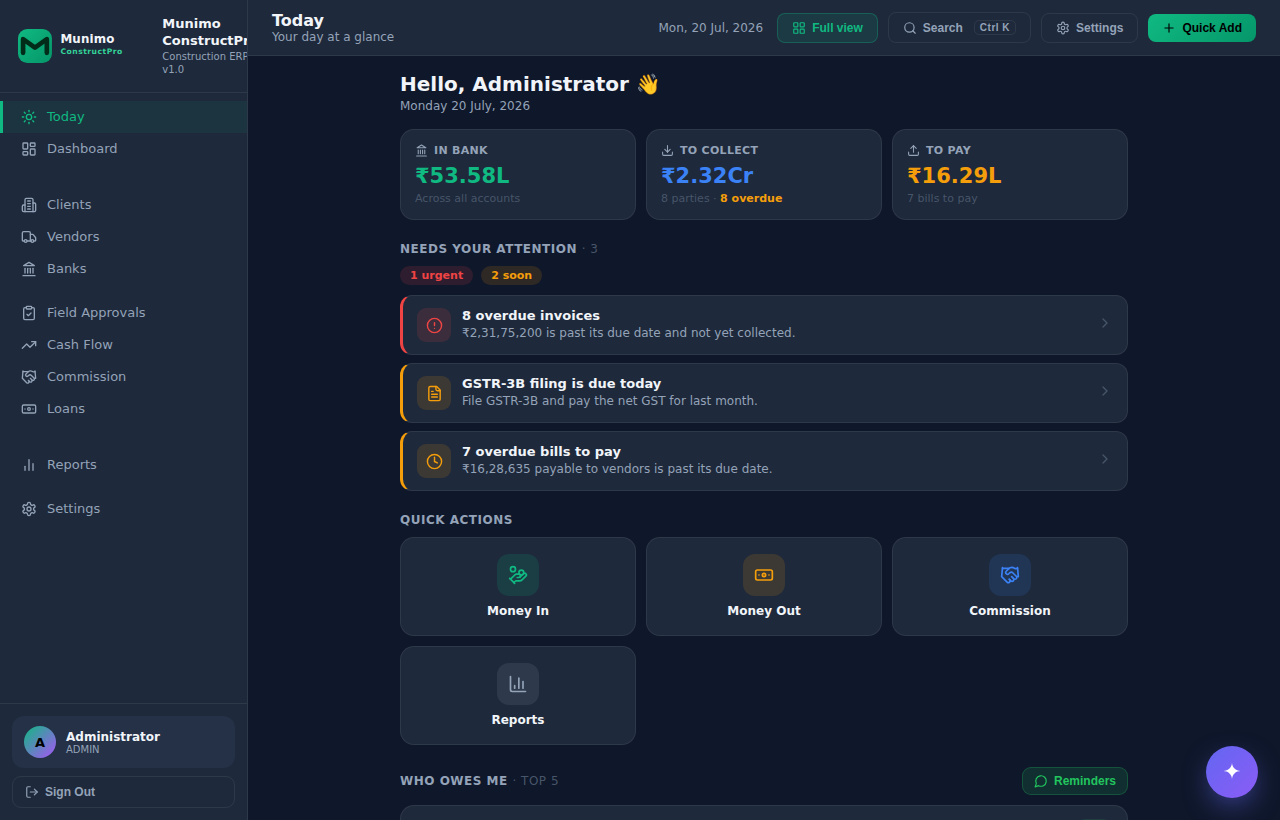Go to Clients section
Image resolution: width=1280 pixels, height=820 pixels.
(123, 205)
